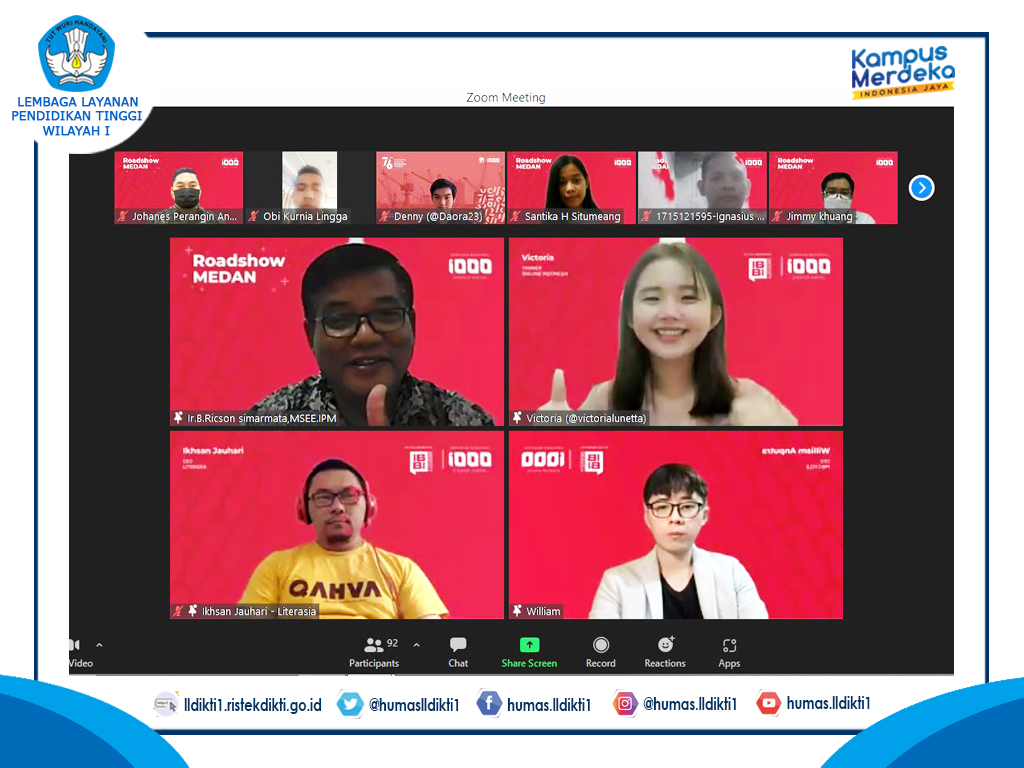Select 1715121595-Ignasius video thumbnail
The height and width of the screenshot is (768, 1024).
tap(703, 188)
